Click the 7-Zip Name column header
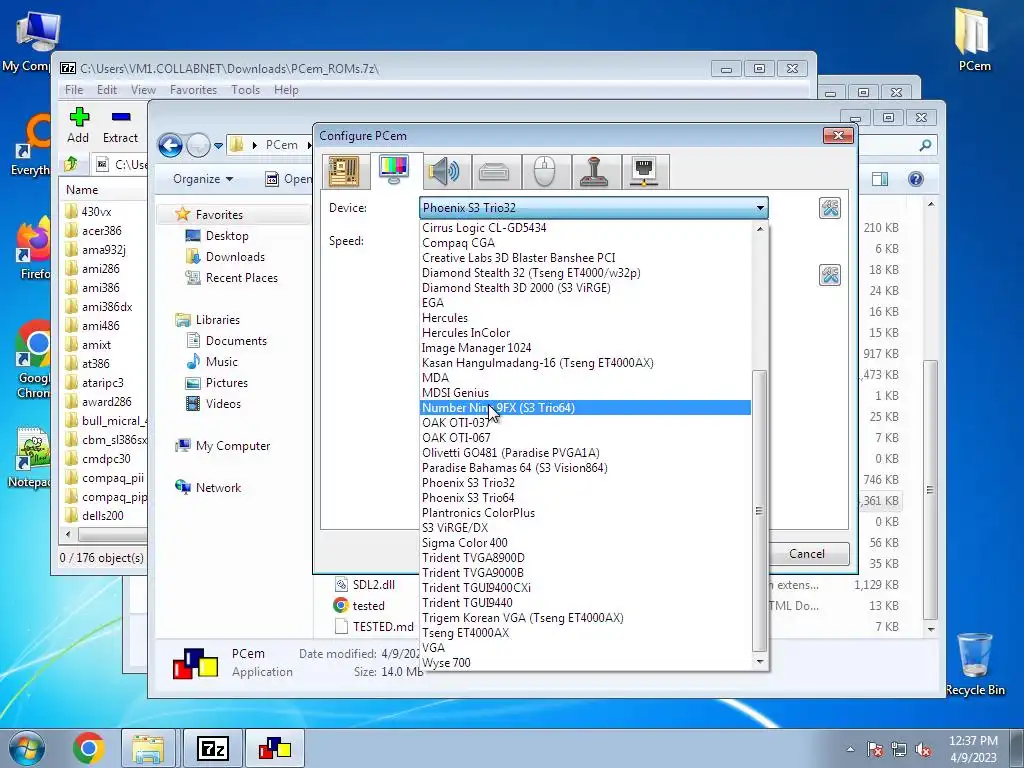The width and height of the screenshot is (1024, 768). pyautogui.click(x=103, y=190)
